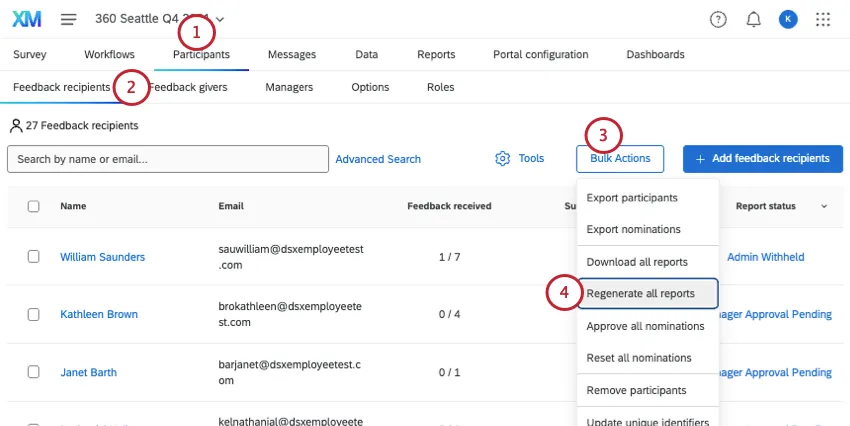The image size is (850, 426).
Task: Expand the Report status column chevron
Action: click(x=824, y=206)
